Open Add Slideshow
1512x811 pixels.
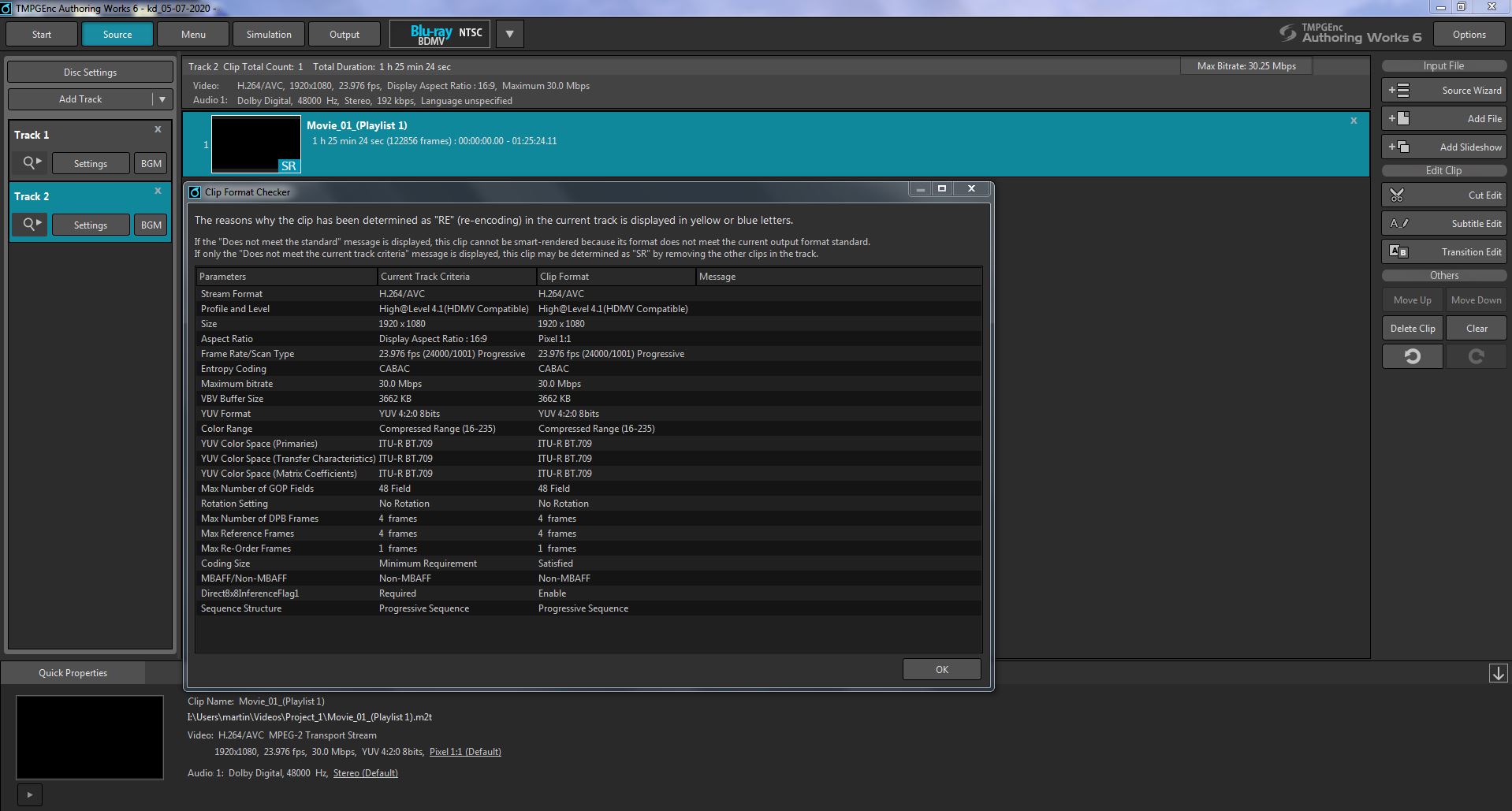(1443, 147)
